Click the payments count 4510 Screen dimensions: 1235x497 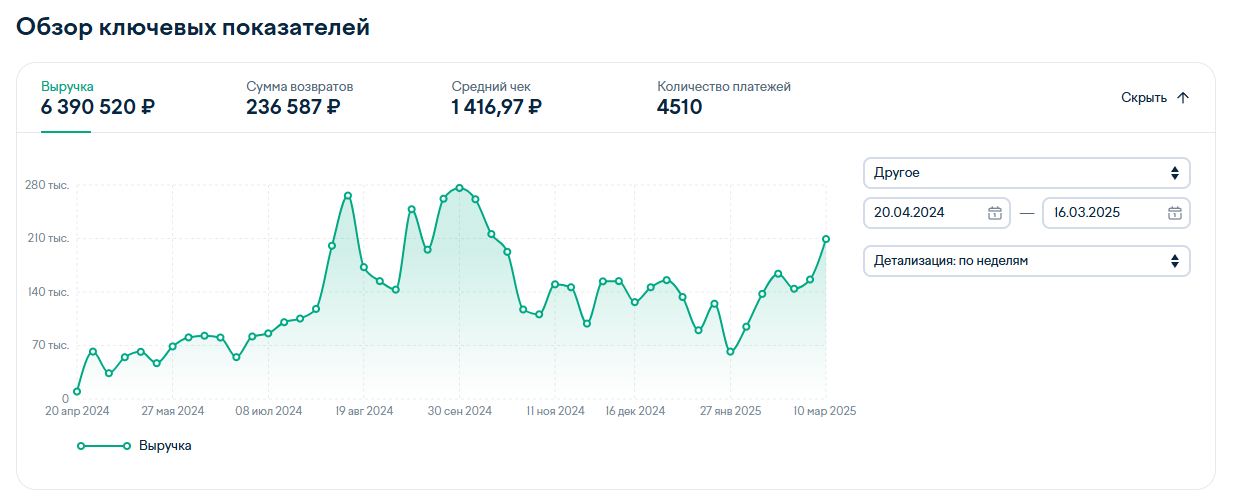pyautogui.click(x=680, y=107)
